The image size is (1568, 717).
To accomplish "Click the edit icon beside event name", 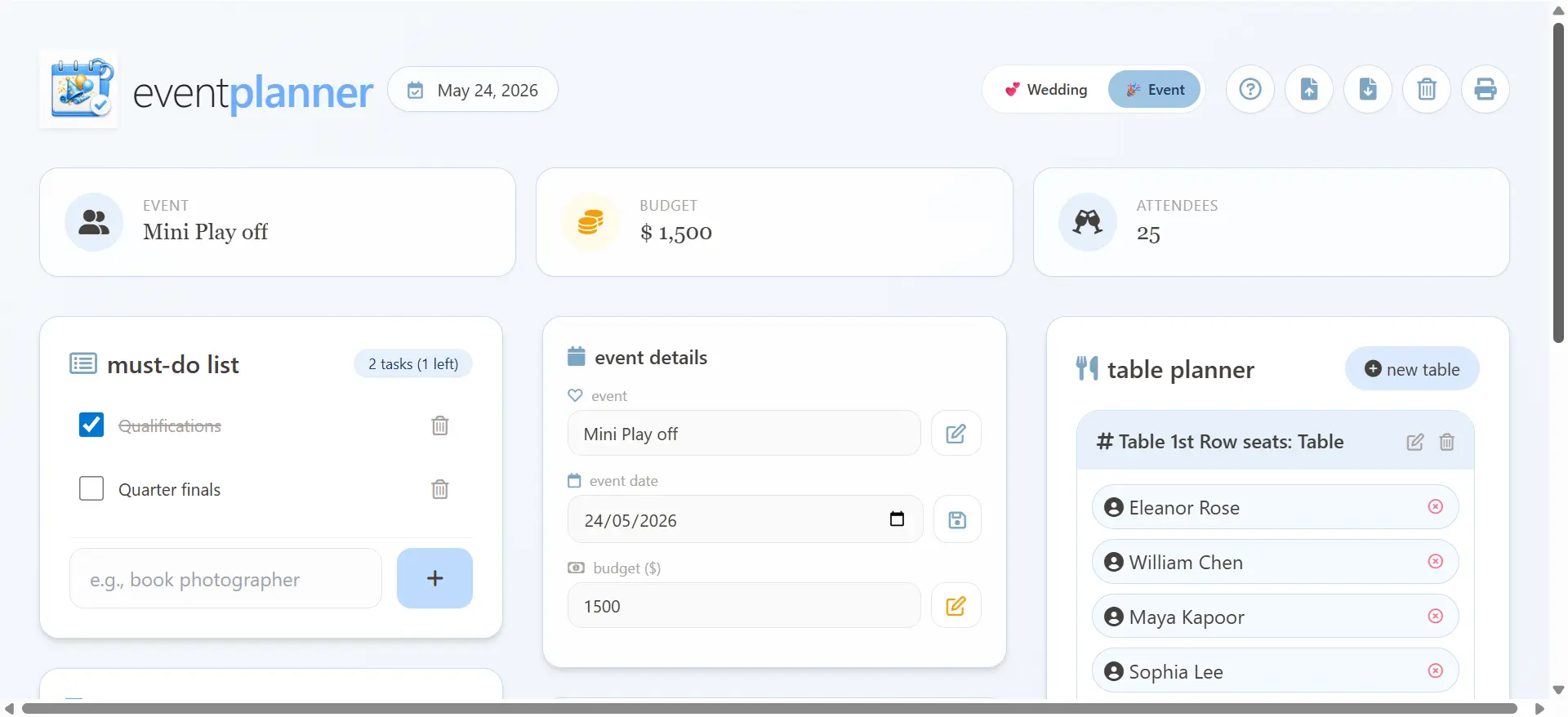I will tap(956, 433).
